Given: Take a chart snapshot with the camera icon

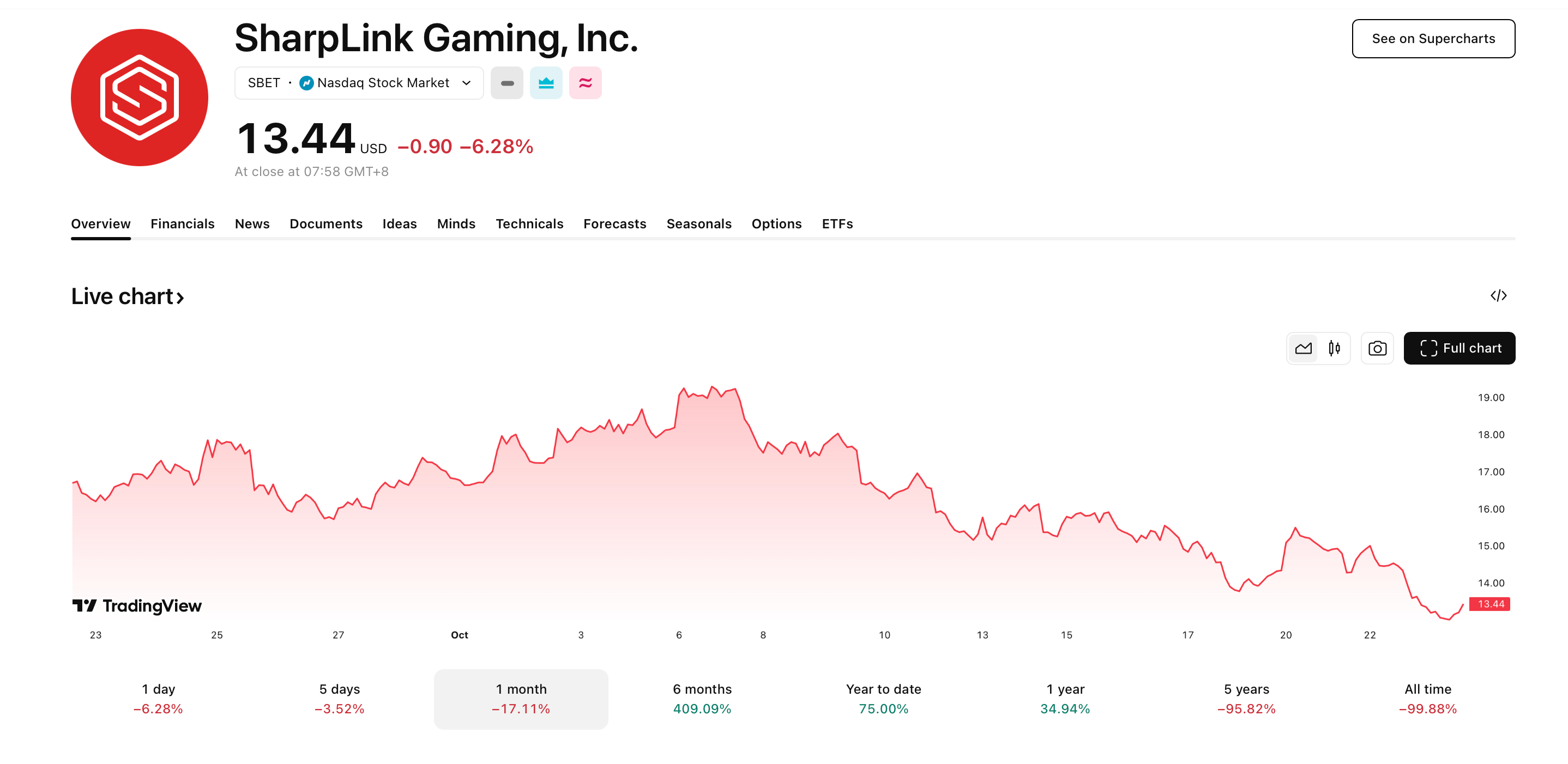Looking at the screenshot, I should [1378, 348].
